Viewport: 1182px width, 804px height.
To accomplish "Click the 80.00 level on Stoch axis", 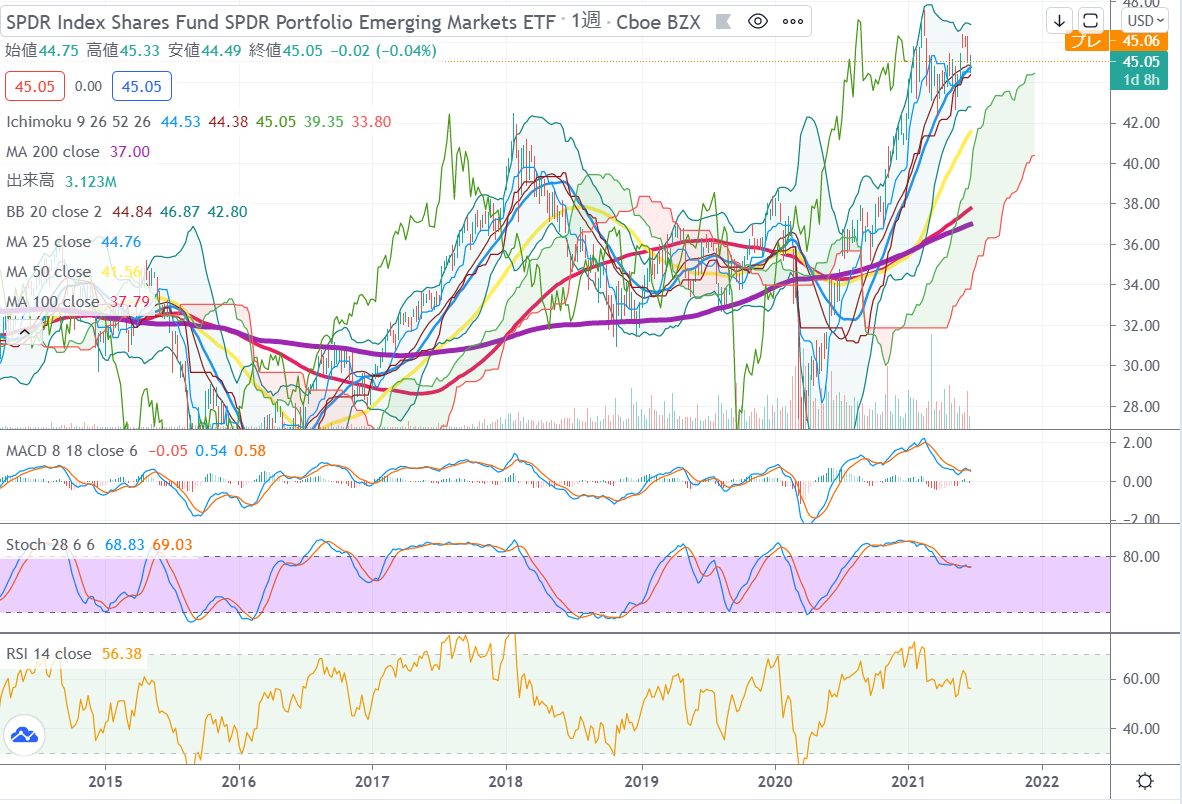I will [1141, 556].
